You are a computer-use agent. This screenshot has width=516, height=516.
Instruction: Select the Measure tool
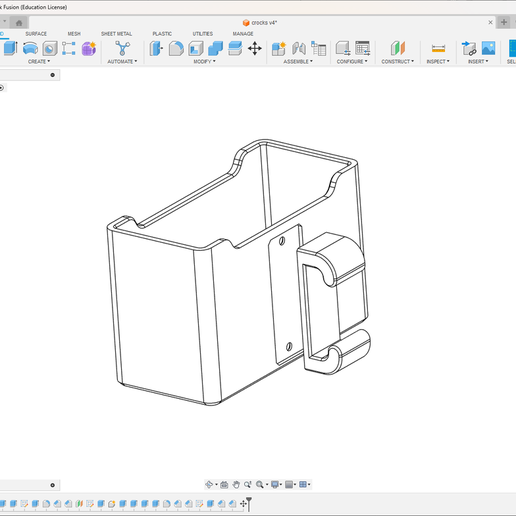point(438,49)
